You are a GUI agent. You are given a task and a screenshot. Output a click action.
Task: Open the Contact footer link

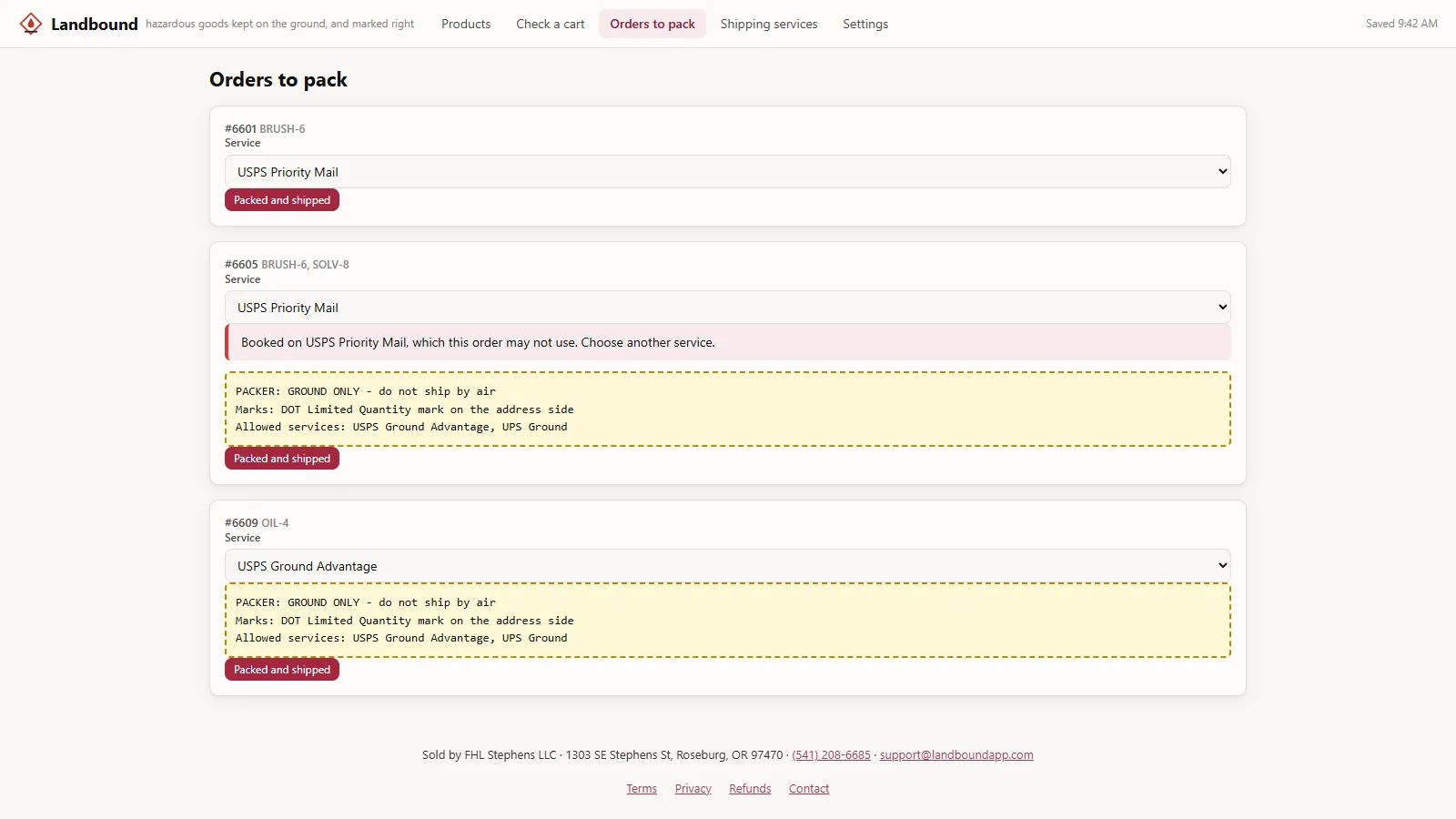pos(809,788)
